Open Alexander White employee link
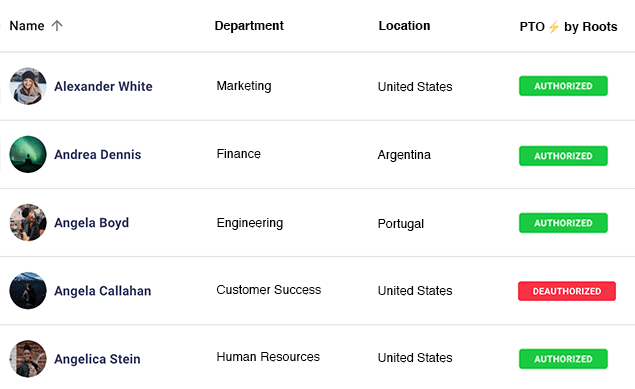The height and width of the screenshot is (389, 635). [103, 86]
